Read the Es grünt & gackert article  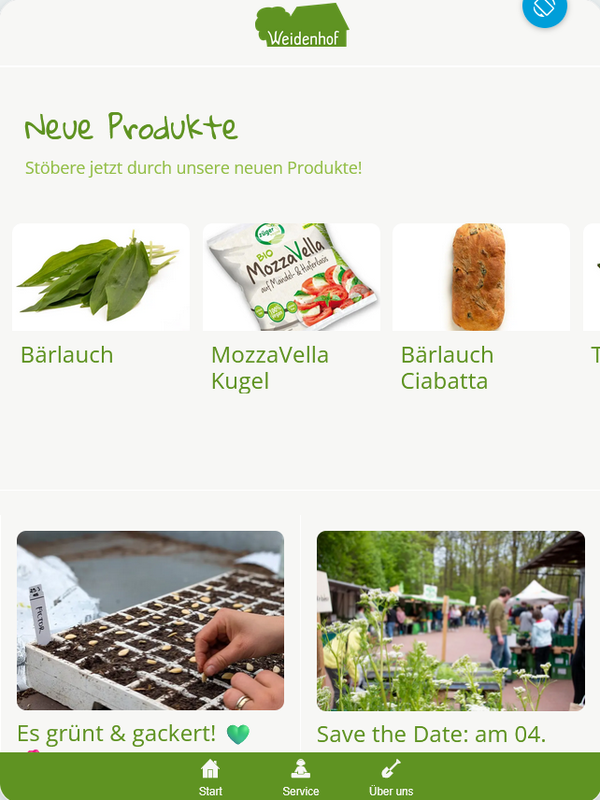(116, 734)
